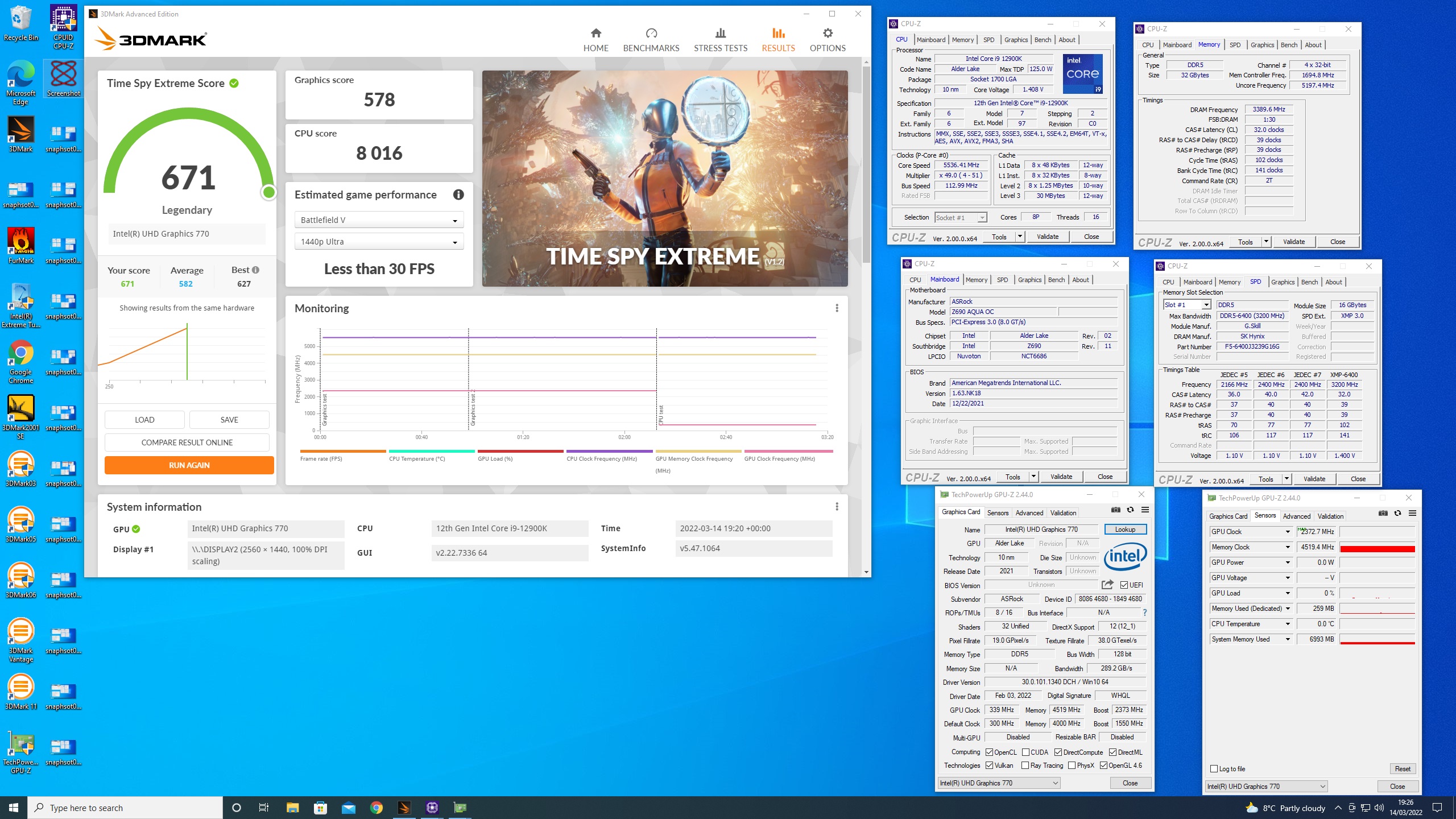The width and height of the screenshot is (1456, 819).
Task: Switch to Advanced tab in GPU-Z Graphics Card window
Action: tap(1029, 513)
